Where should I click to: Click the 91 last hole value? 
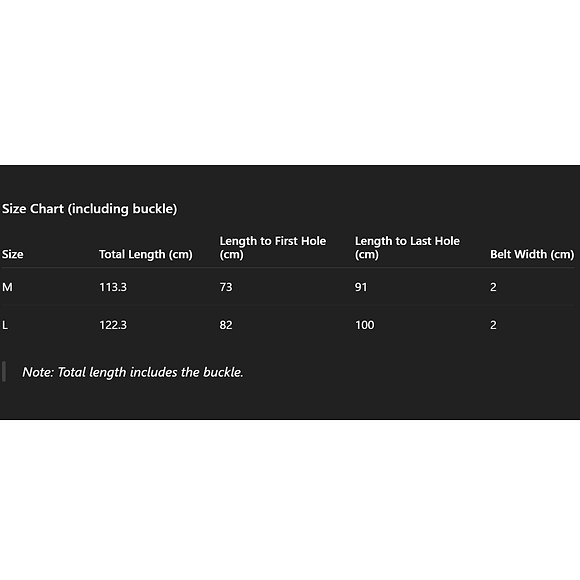point(361,287)
